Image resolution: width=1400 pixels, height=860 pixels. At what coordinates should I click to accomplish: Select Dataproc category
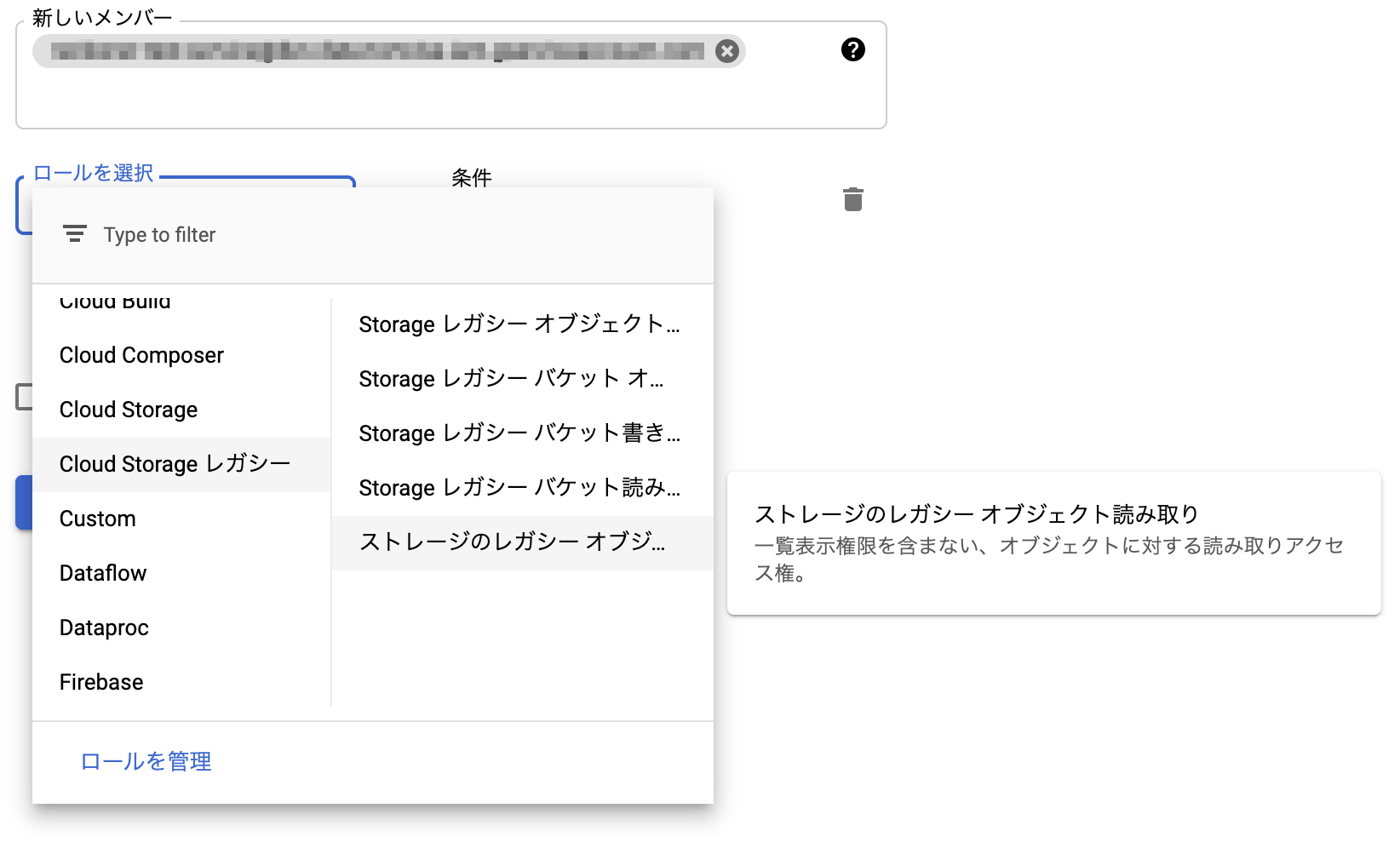(181, 628)
